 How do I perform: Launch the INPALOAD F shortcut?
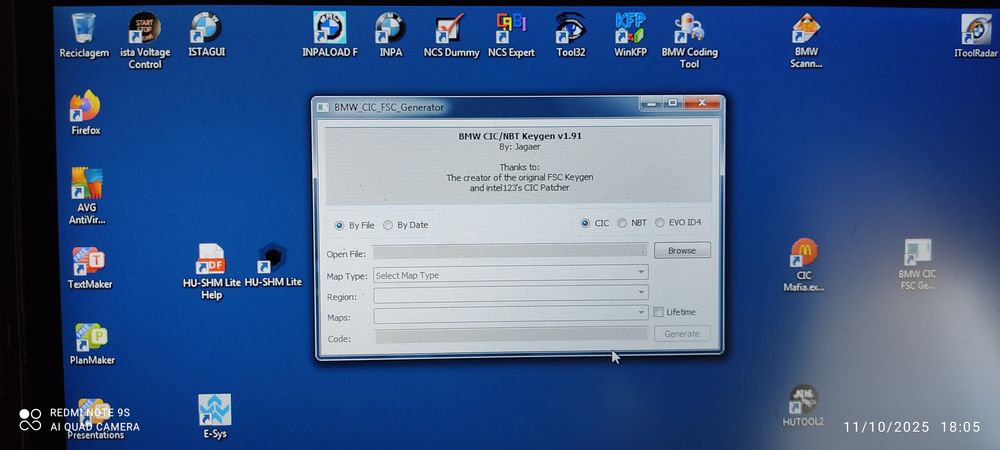[330, 35]
